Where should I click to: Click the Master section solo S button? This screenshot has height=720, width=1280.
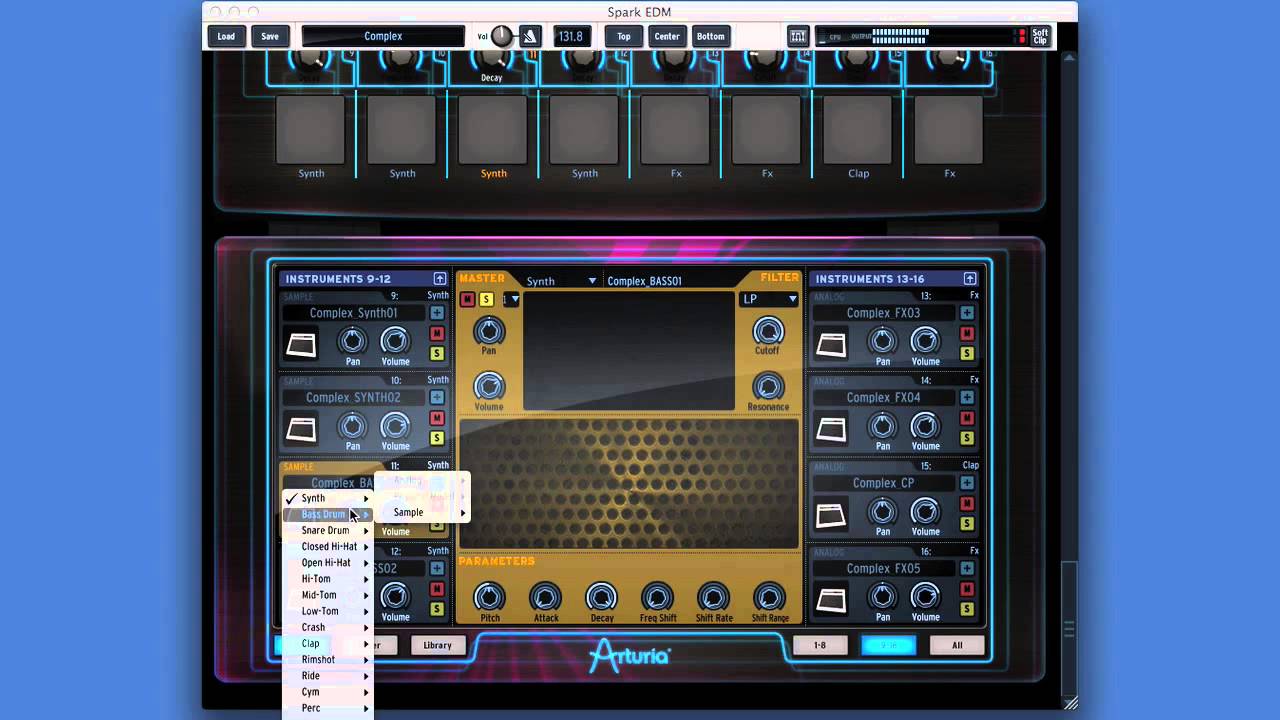coord(486,299)
